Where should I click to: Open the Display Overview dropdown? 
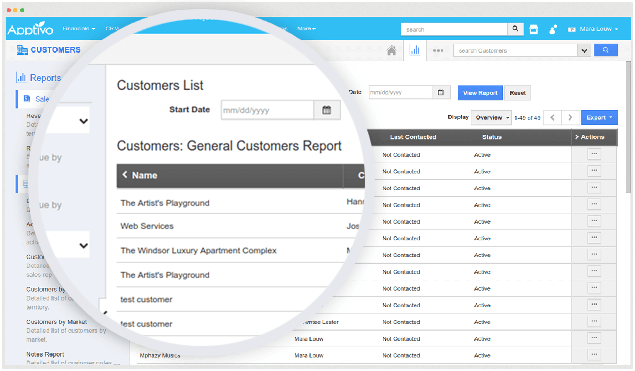[491, 117]
